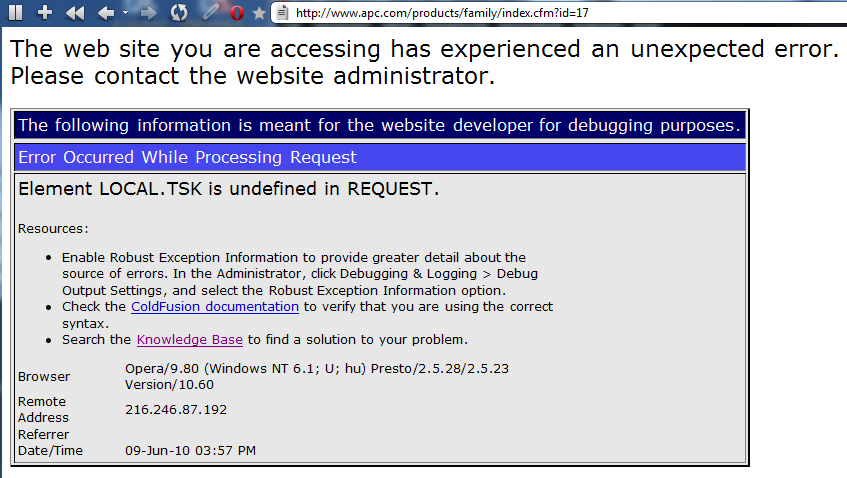Viewport: 847px width, 478px height.
Task: Toggle the Opera side panel button
Action: click(17, 13)
